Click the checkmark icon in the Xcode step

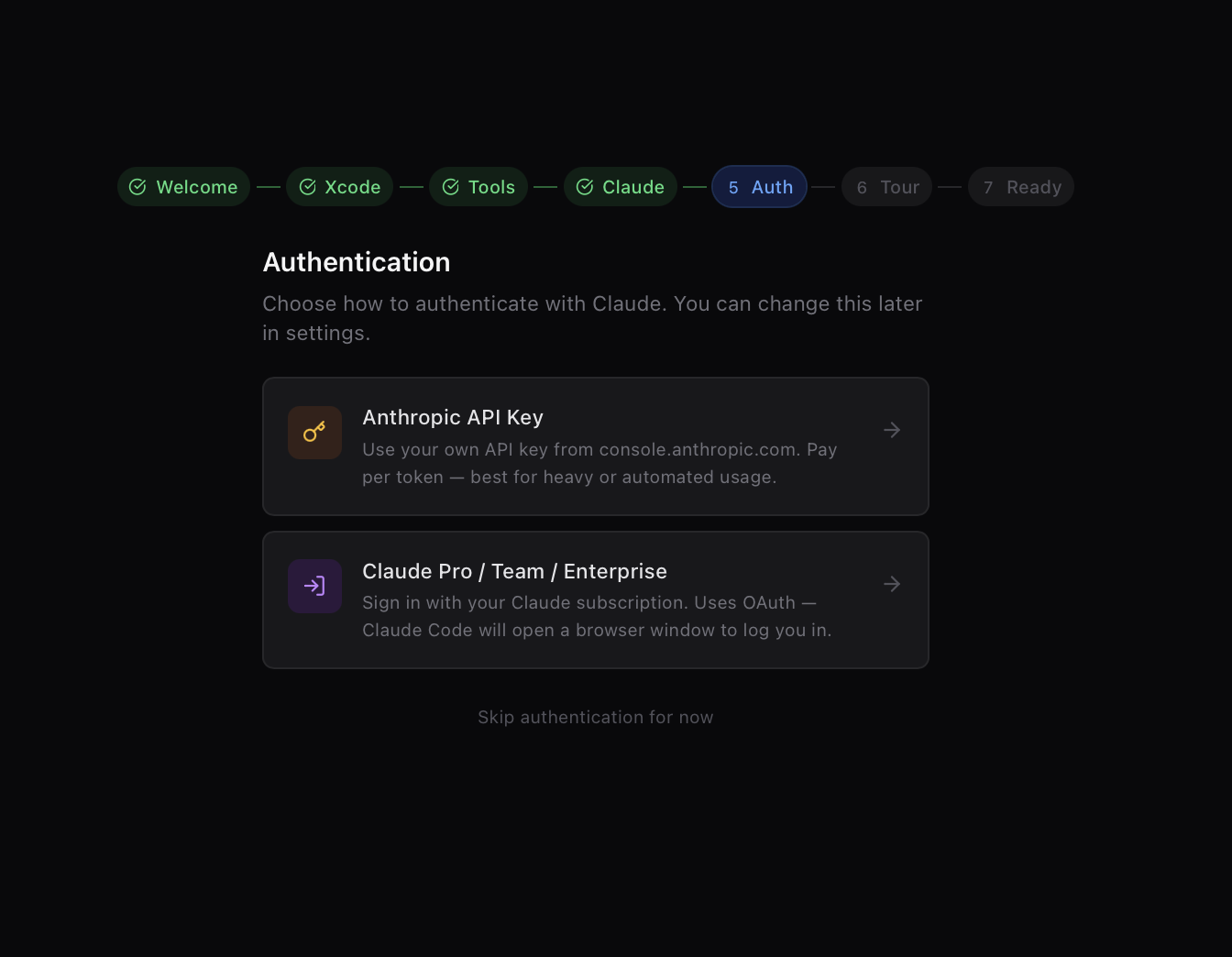[x=306, y=186]
